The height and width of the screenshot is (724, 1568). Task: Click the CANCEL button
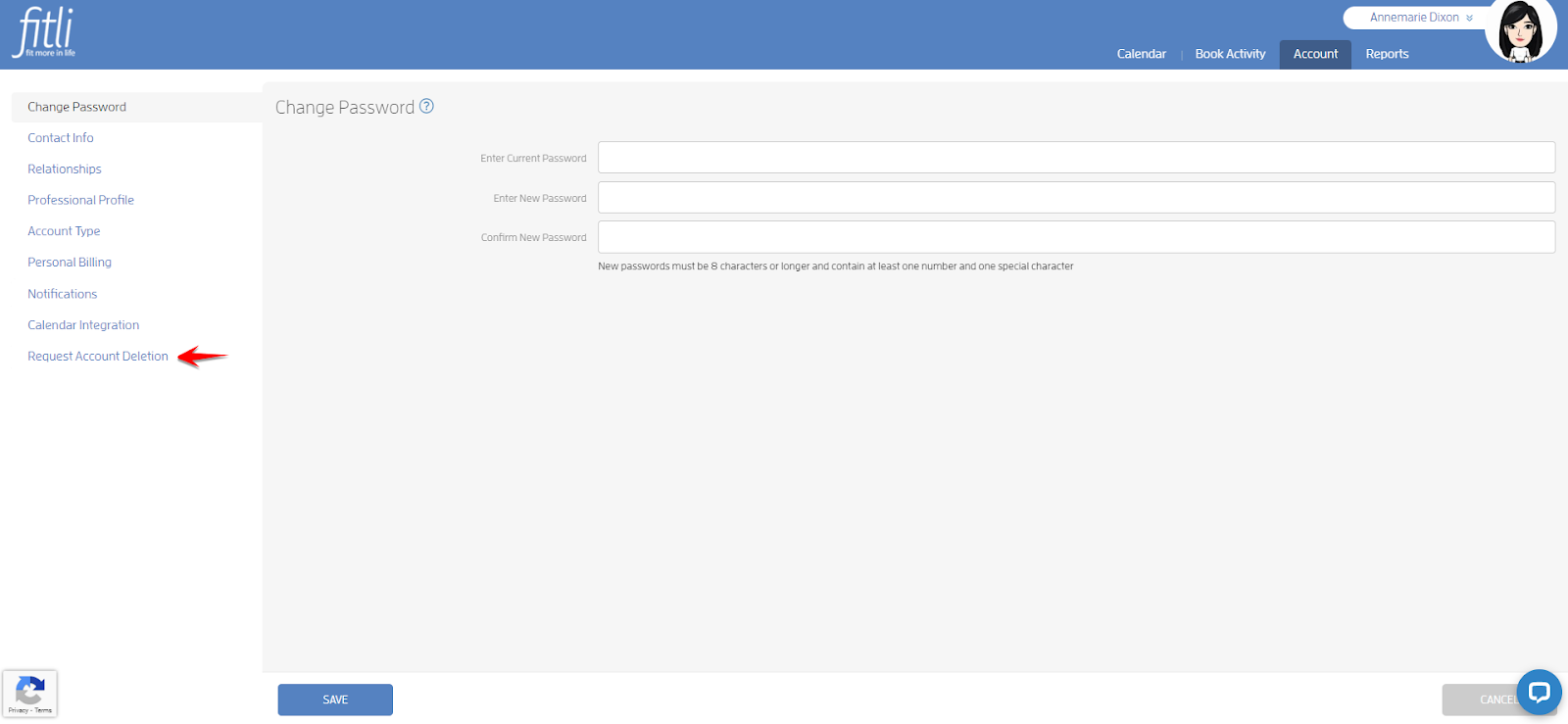(1497, 700)
